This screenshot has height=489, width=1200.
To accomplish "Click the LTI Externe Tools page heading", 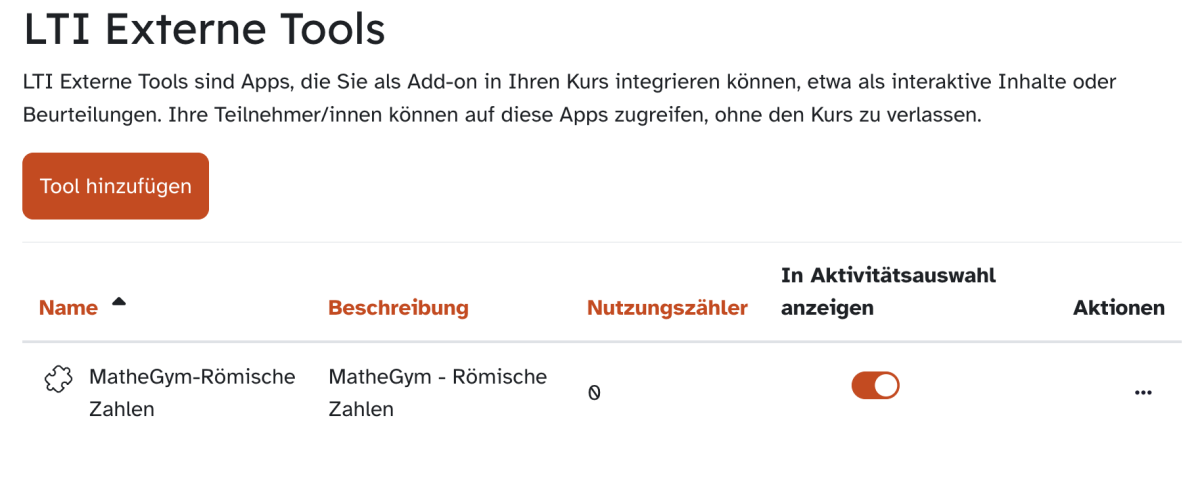I will [204, 29].
